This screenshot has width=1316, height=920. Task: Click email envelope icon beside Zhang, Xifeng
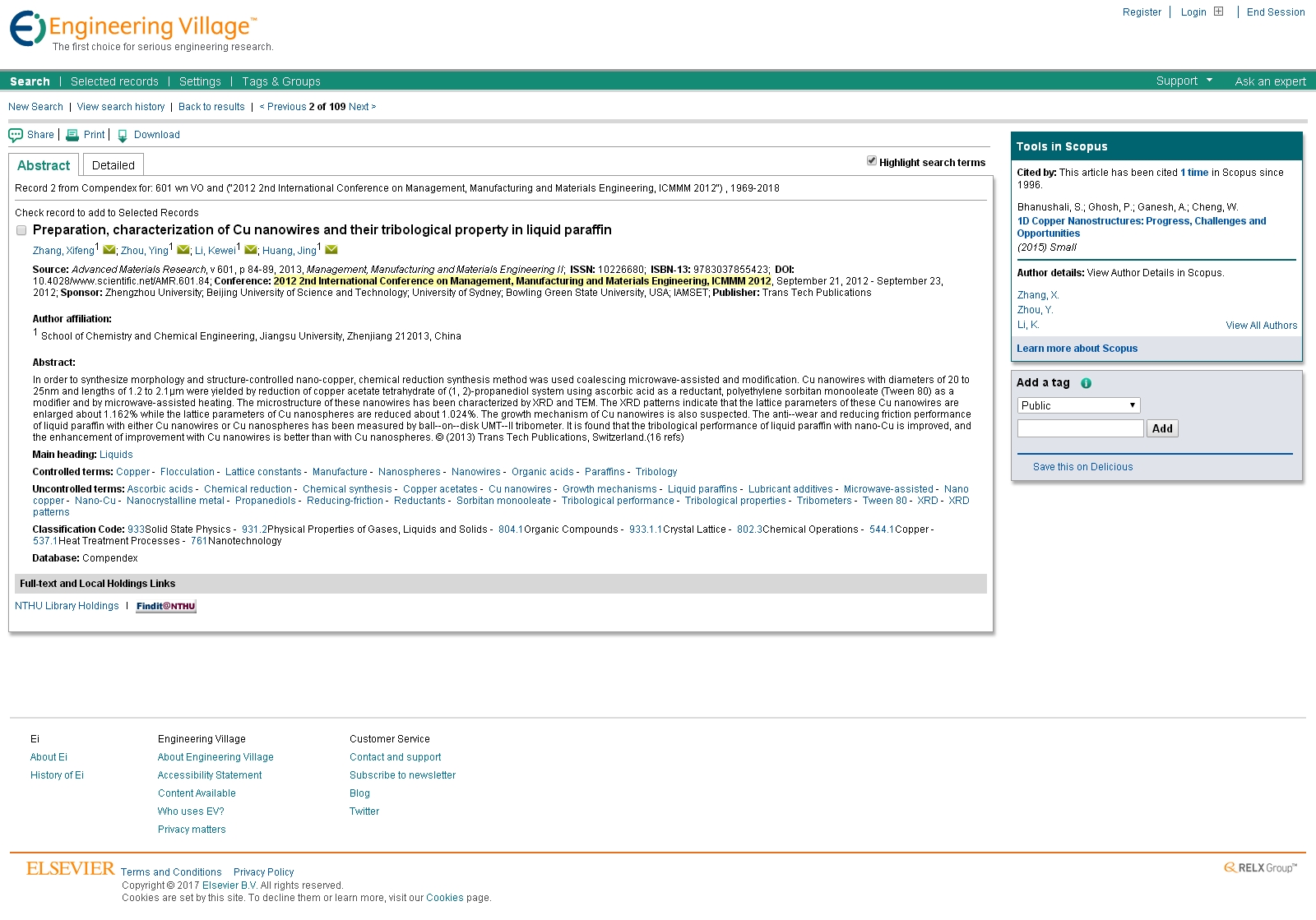pos(109,250)
